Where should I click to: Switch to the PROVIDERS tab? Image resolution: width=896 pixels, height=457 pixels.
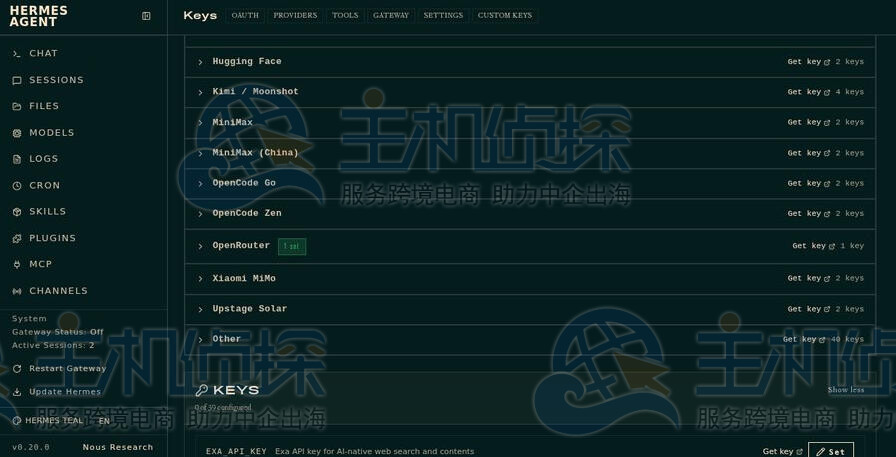pyautogui.click(x=295, y=15)
